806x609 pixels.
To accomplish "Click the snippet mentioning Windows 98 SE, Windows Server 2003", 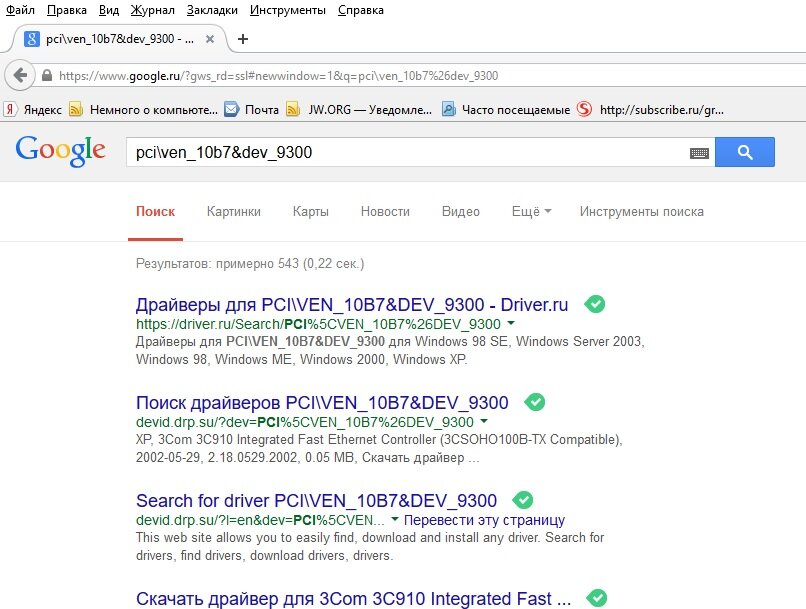I will [390, 350].
